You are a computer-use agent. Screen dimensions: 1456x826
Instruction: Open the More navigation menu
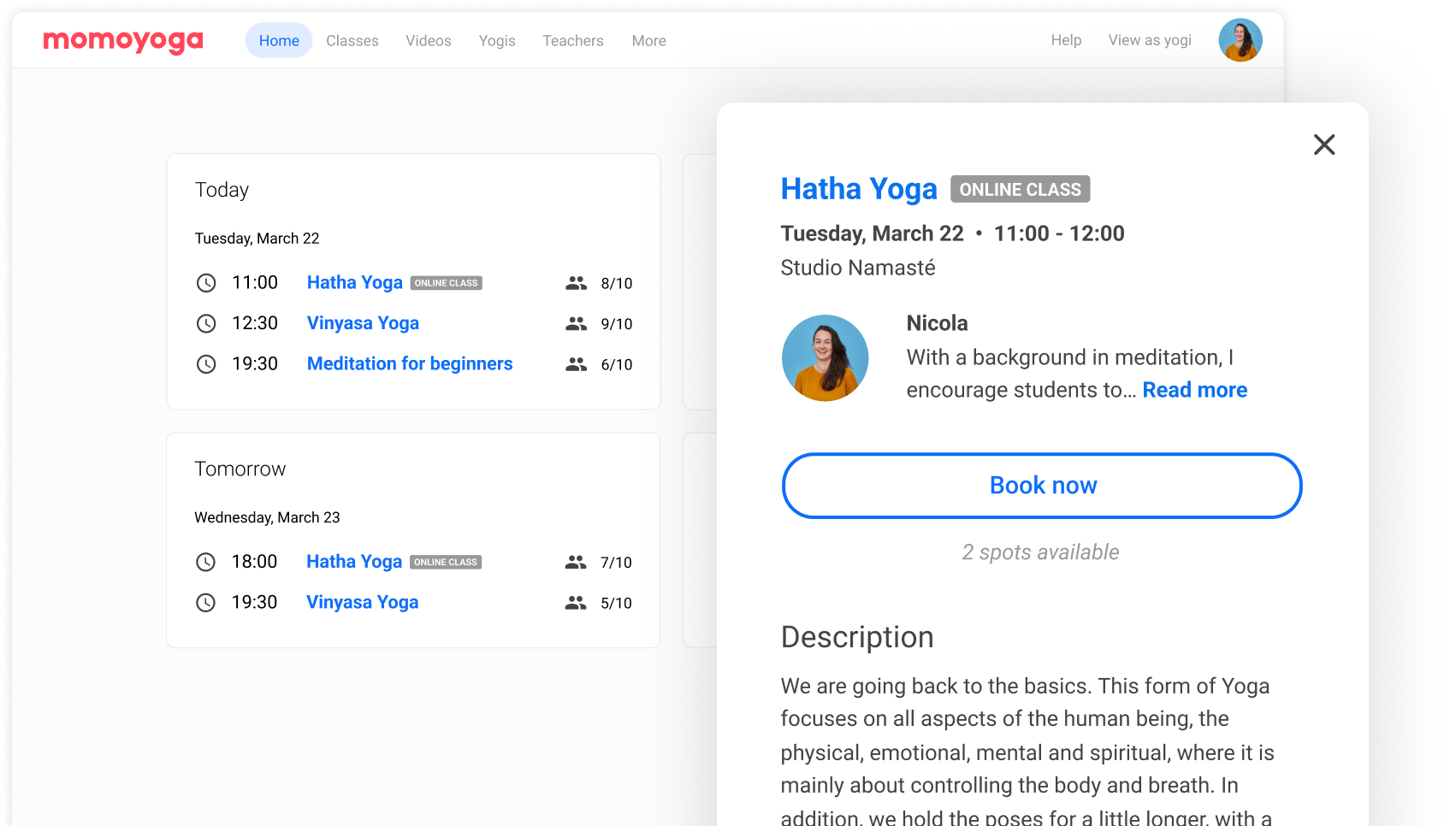[648, 41]
